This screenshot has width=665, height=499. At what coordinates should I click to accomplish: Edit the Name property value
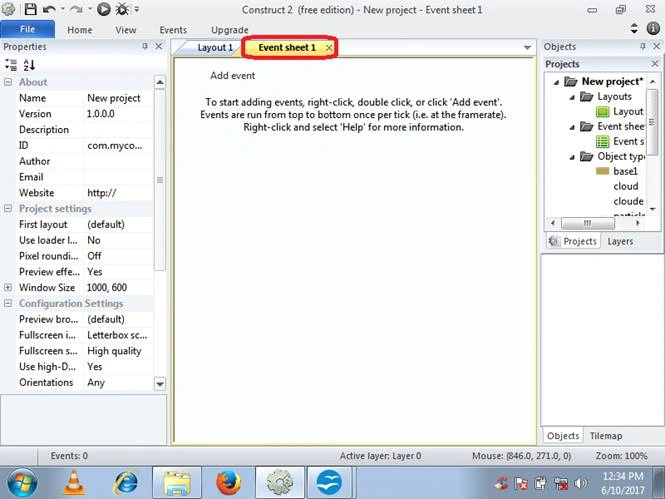[118, 98]
